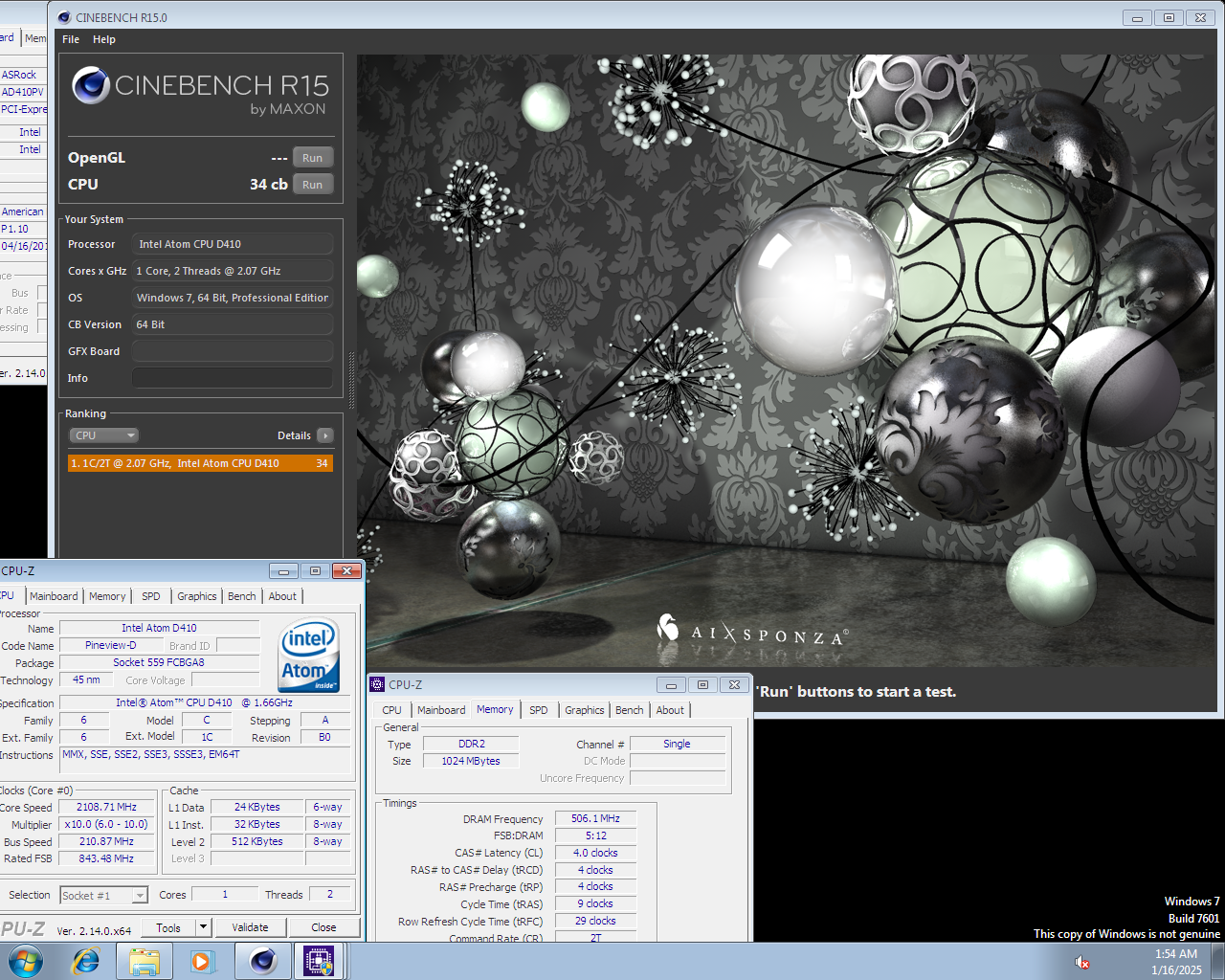Open the File menu in Cinebench
This screenshot has width=1225, height=980.
click(x=71, y=39)
